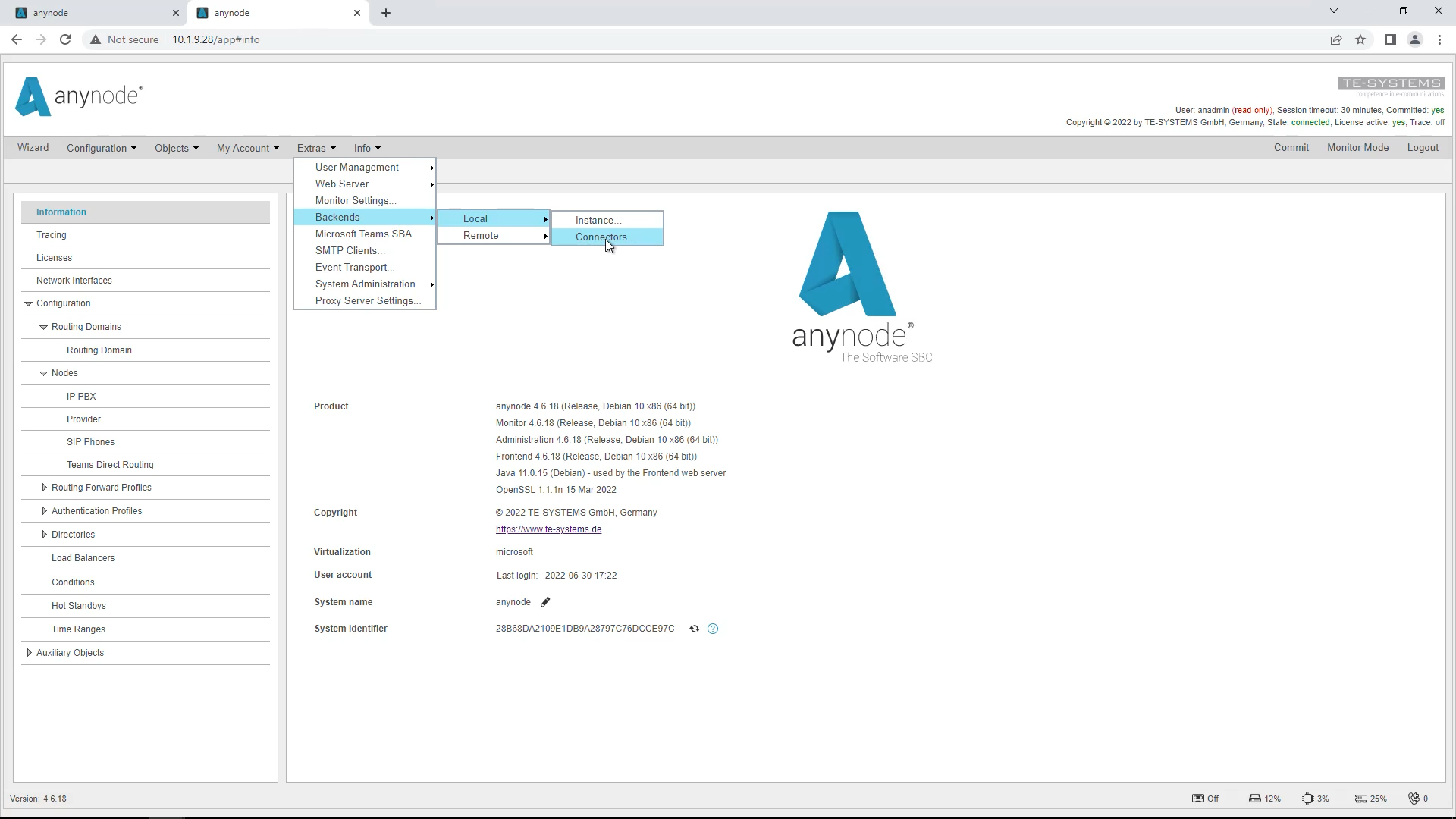The height and width of the screenshot is (819, 1456).
Task: Open the tab search dropdown chevron
Action: 1334,11
